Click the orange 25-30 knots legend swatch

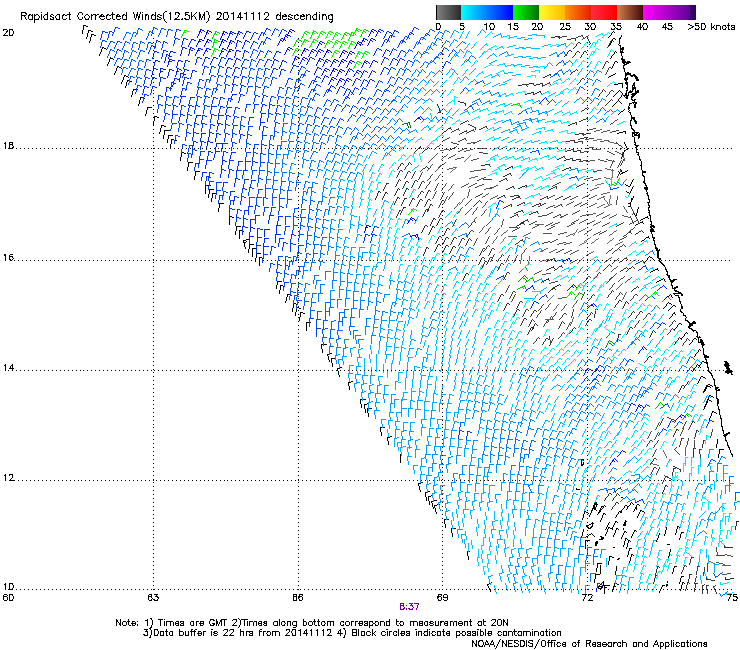pyautogui.click(x=578, y=12)
